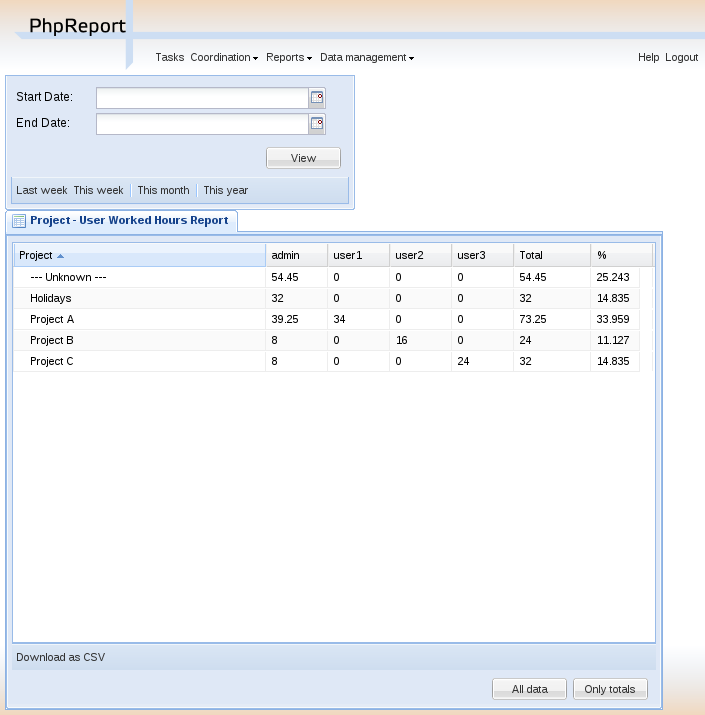Image resolution: width=705 pixels, height=715 pixels.
Task: Sort by the user3 column header
Action: [x=482, y=255]
